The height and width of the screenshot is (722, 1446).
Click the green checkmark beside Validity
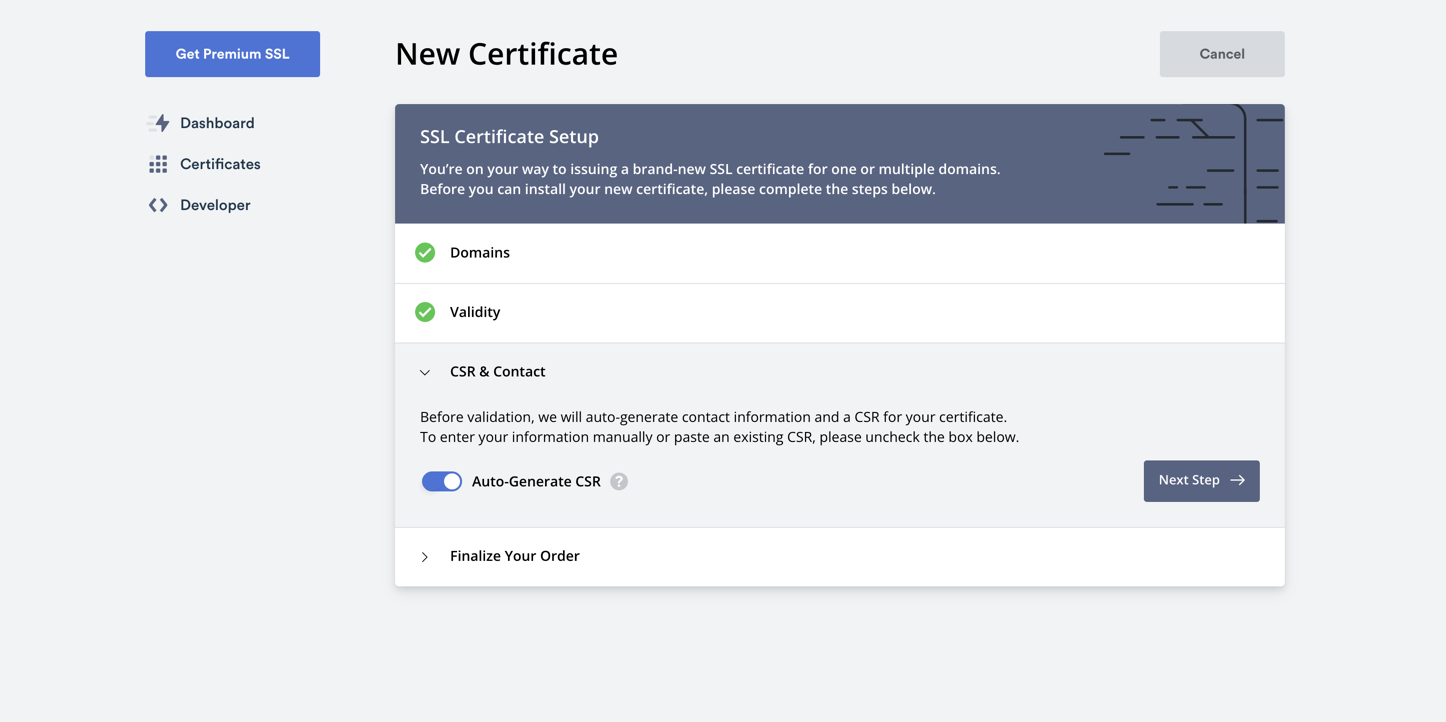[x=425, y=312]
